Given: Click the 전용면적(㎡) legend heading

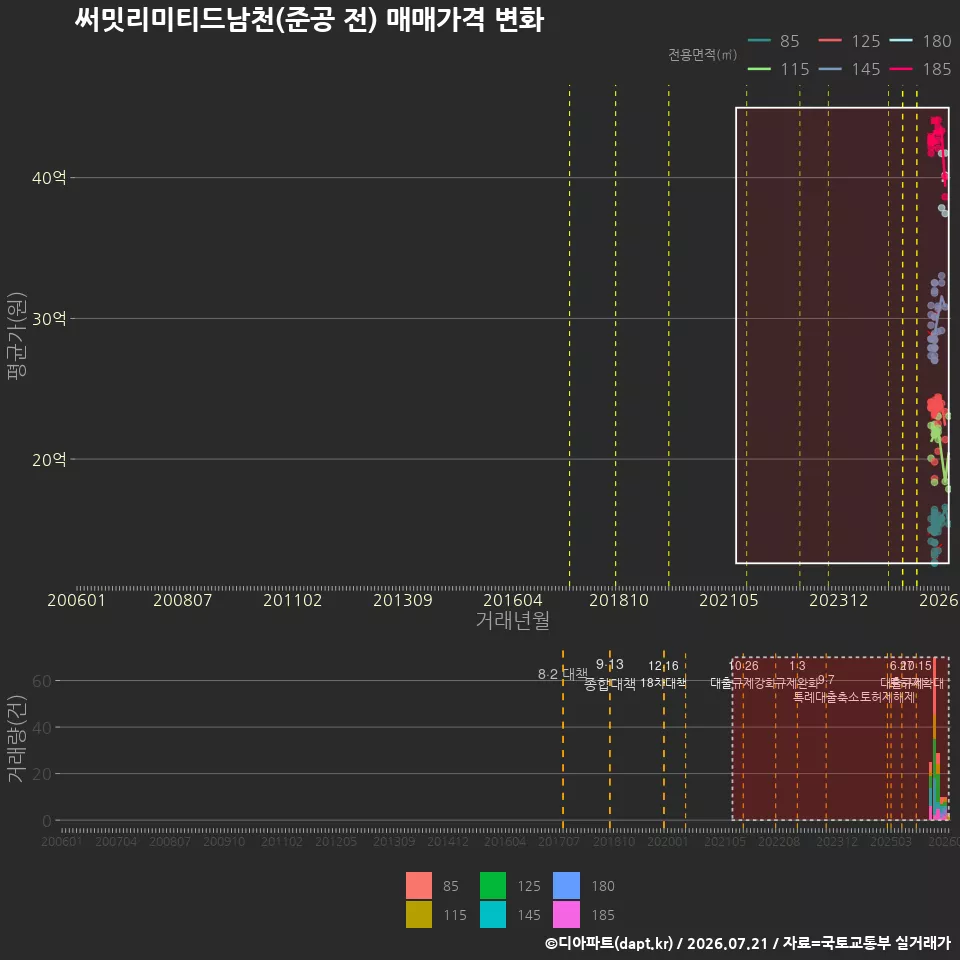Looking at the screenshot, I should (x=702, y=54).
